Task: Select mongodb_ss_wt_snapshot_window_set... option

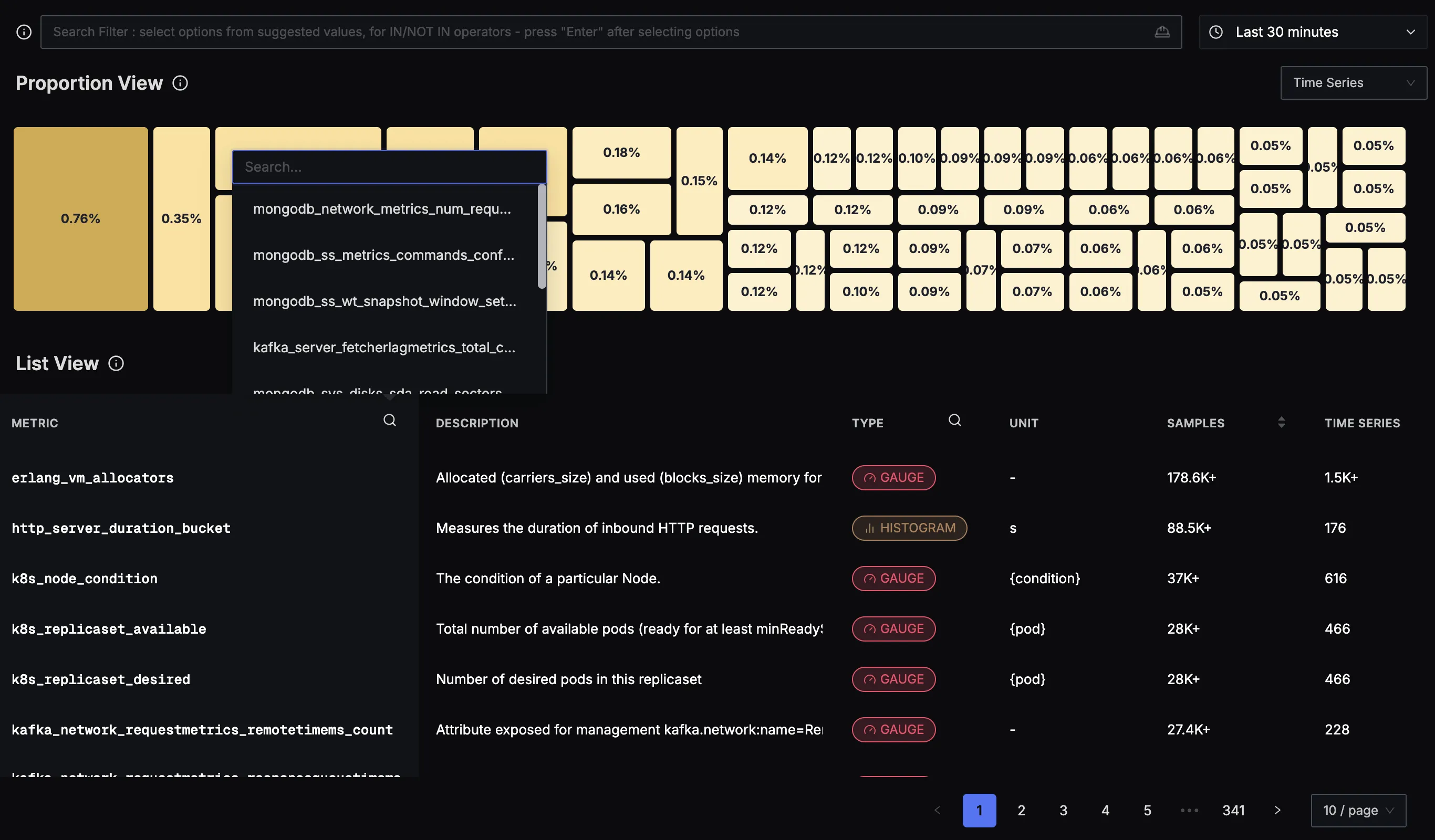Action: (x=385, y=301)
